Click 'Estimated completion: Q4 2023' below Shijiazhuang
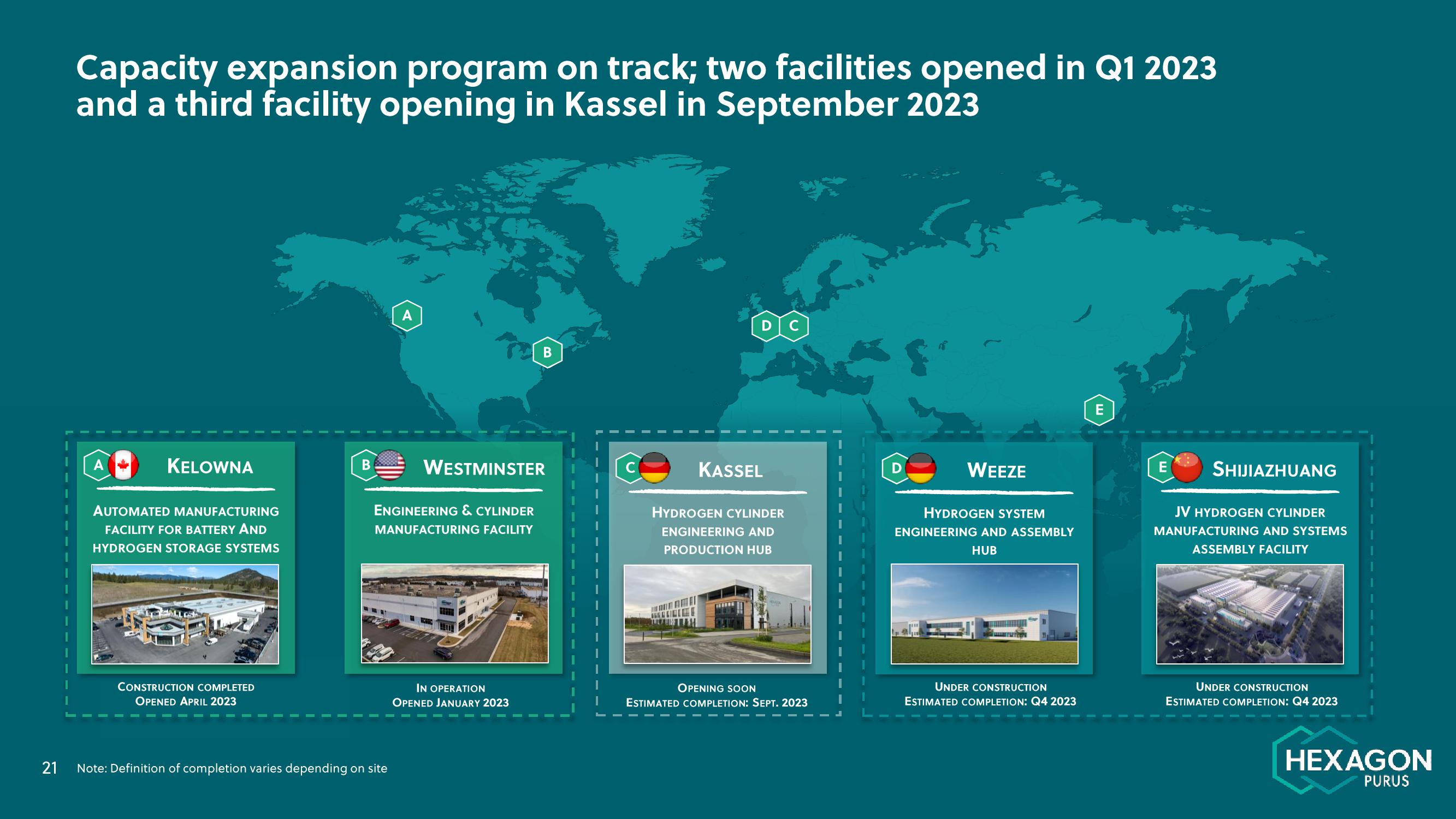This screenshot has width=1456, height=819. [x=1252, y=702]
